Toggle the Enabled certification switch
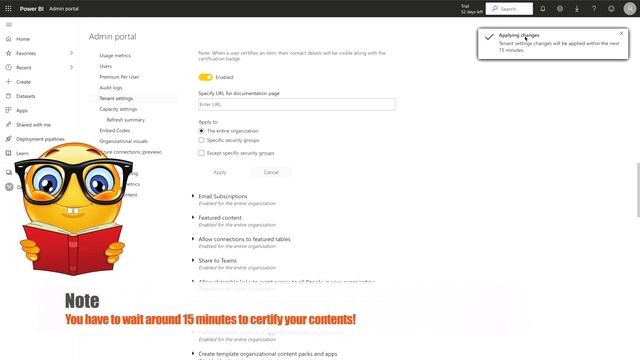This screenshot has width=640, height=360. (206, 77)
